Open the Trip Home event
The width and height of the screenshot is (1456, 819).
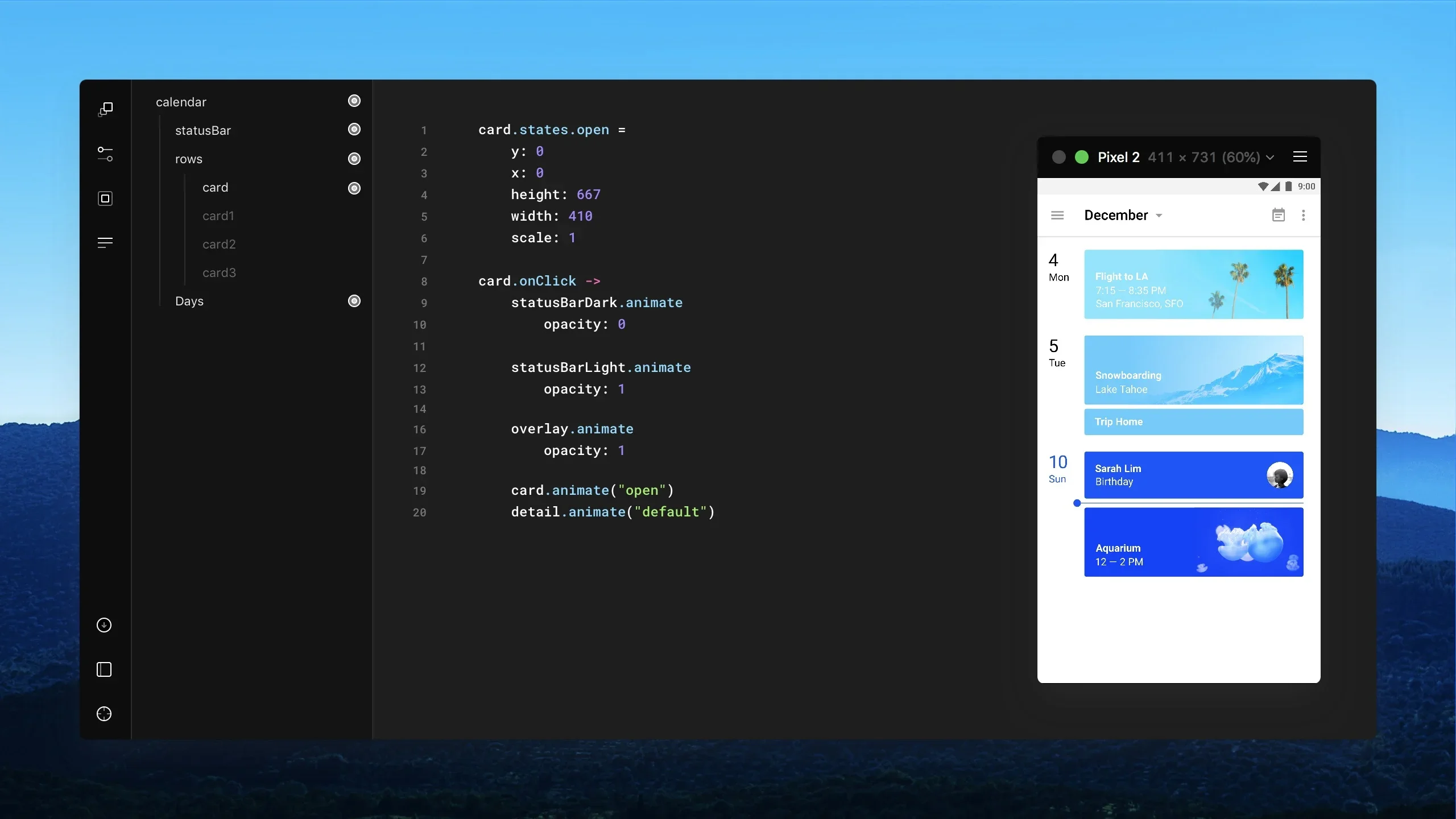coord(1193,422)
